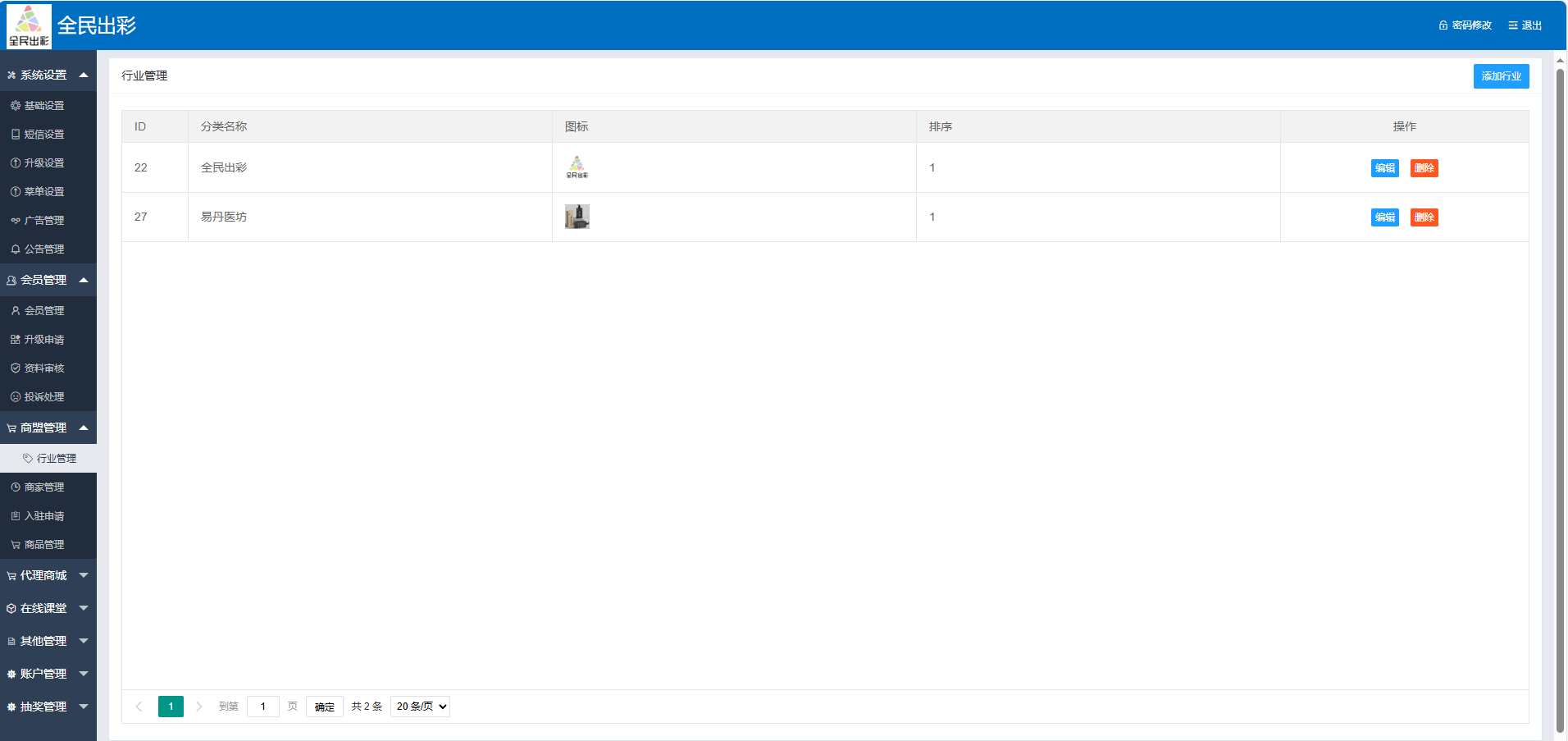This screenshot has width=1568, height=741.
Task: Expand the 账户管理 section arrow
Action: (84, 674)
